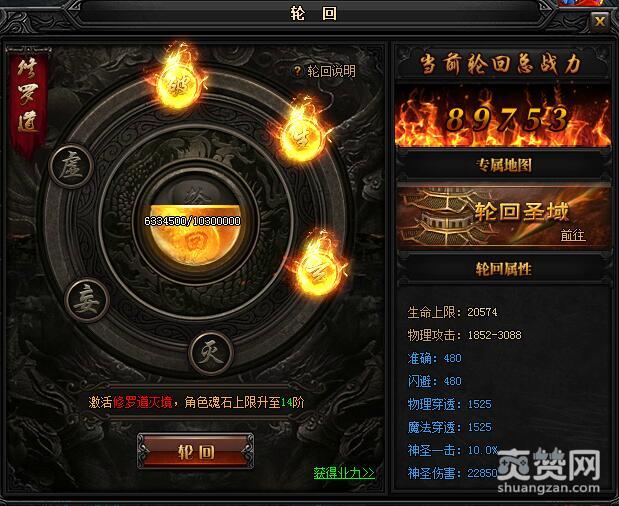Image resolution: width=619 pixels, height=506 pixels.
Task: Select the flaming 生 orb
Action: [x=302, y=135]
